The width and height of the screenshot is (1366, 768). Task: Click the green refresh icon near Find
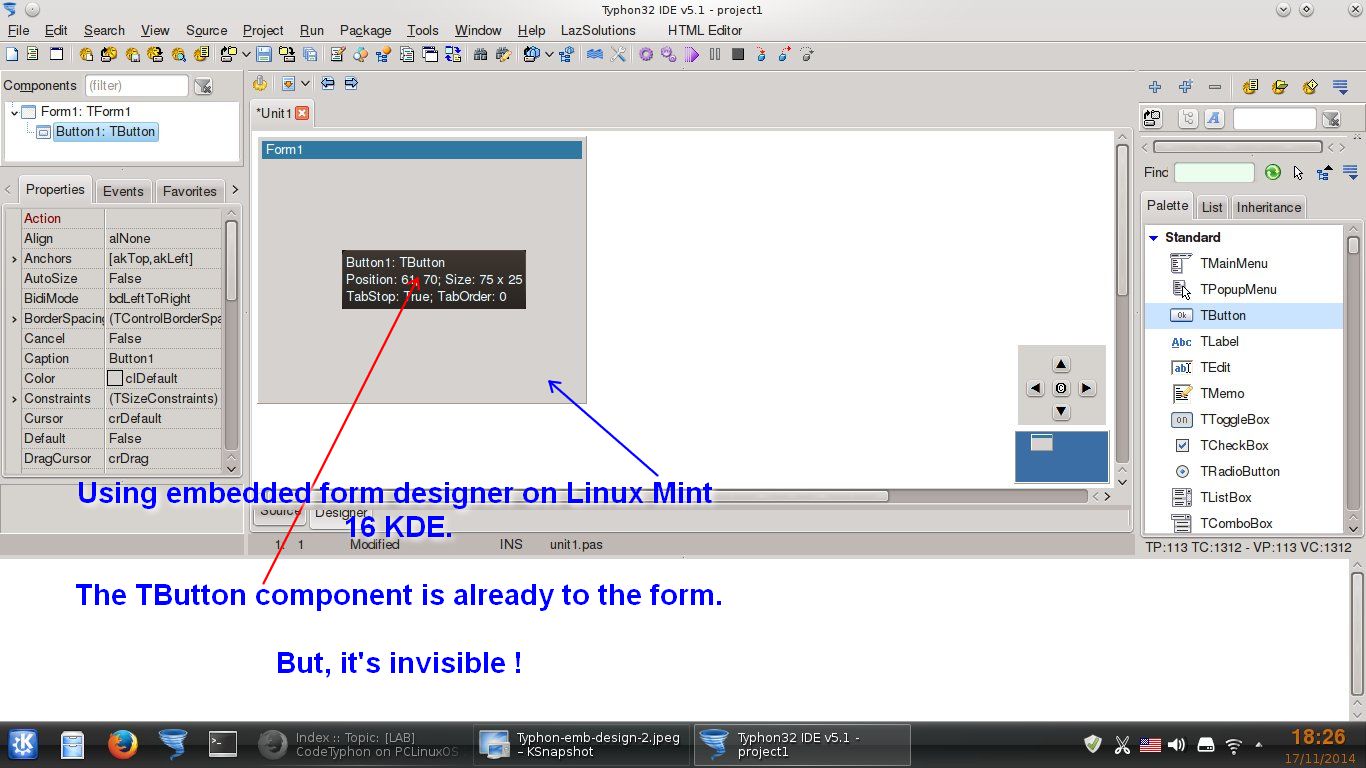[x=1272, y=172]
